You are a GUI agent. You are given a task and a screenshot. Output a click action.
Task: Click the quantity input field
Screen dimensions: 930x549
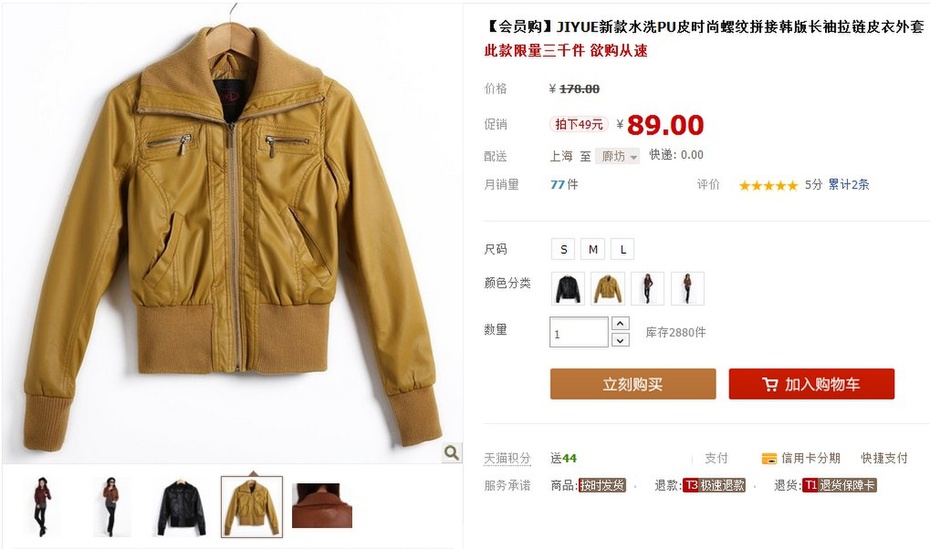click(579, 332)
